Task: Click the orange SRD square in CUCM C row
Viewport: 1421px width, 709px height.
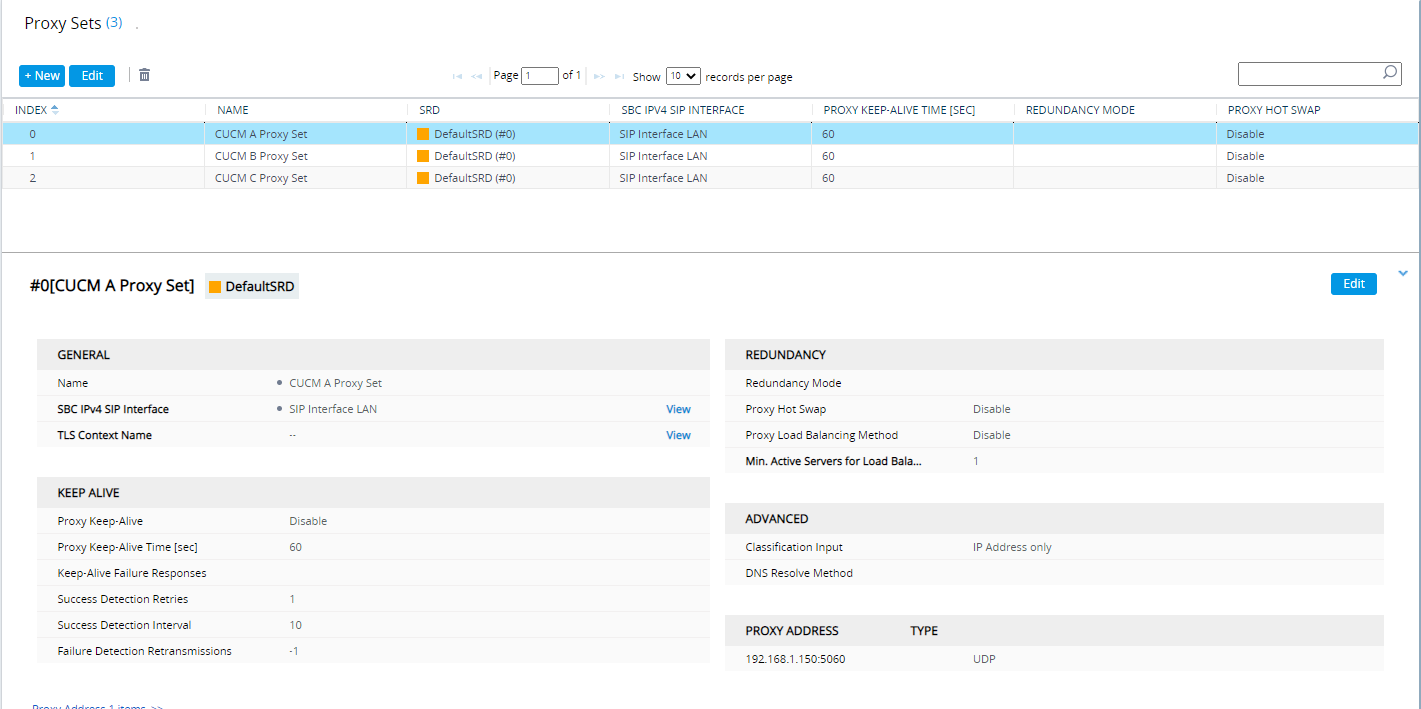Action: click(423, 178)
